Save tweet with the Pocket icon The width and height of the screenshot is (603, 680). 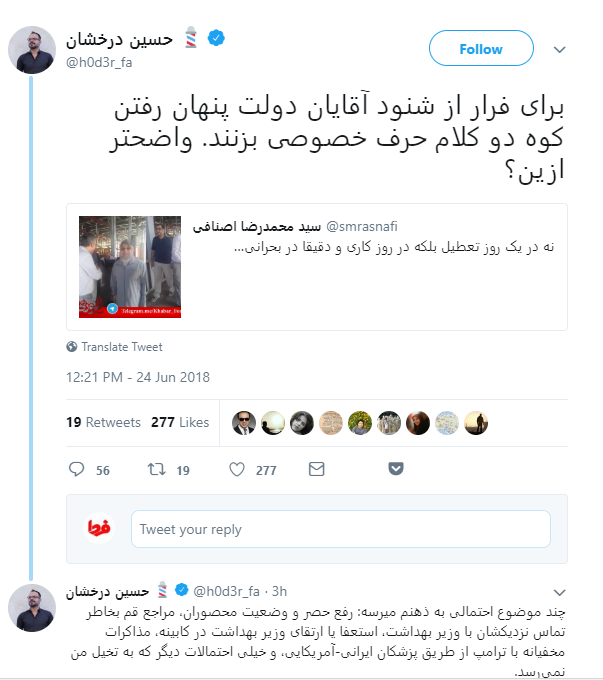click(396, 469)
